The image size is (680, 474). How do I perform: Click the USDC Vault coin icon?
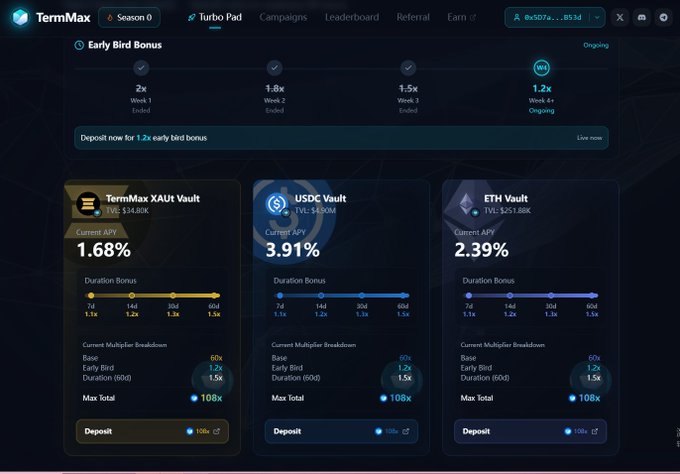(277, 203)
